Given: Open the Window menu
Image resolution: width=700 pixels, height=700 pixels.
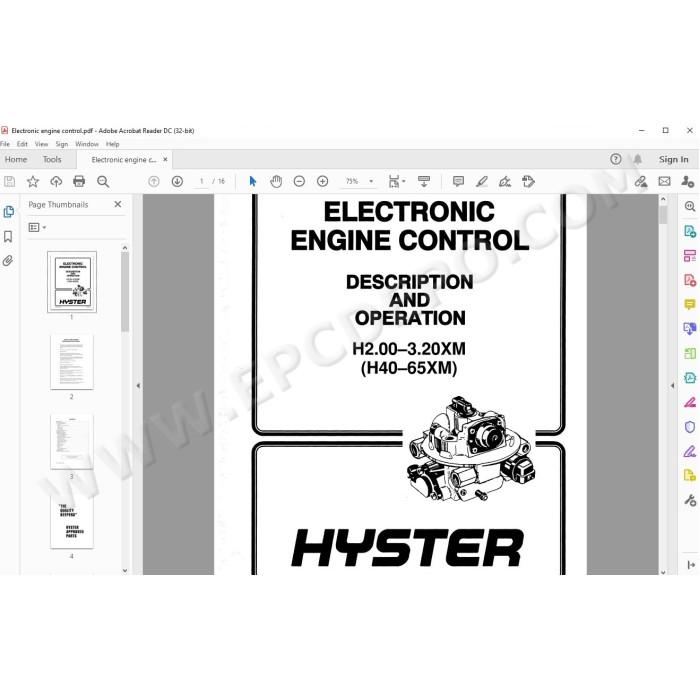Looking at the screenshot, I should (x=87, y=144).
